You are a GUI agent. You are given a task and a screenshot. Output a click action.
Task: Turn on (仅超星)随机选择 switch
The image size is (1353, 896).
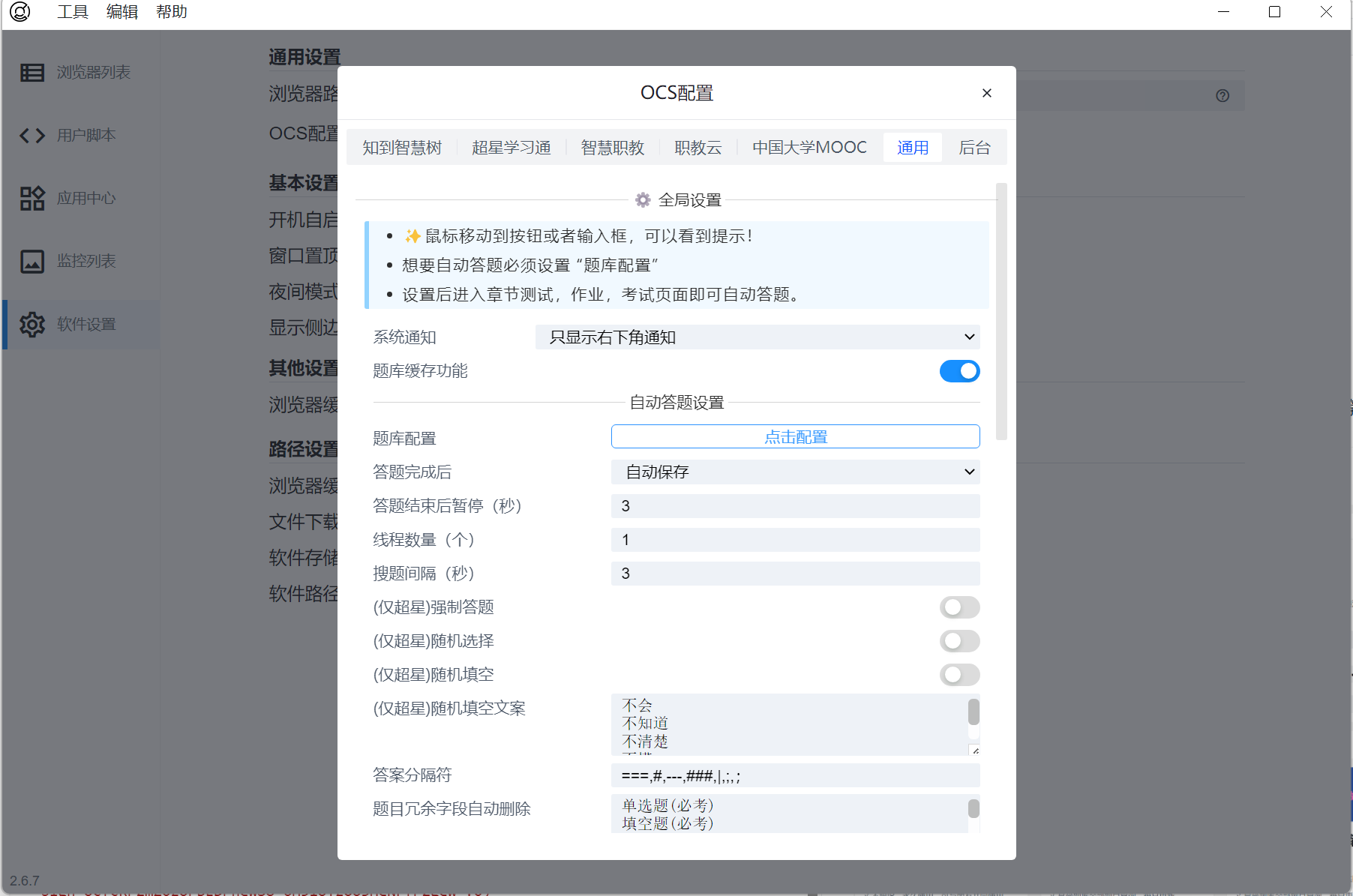coord(959,641)
